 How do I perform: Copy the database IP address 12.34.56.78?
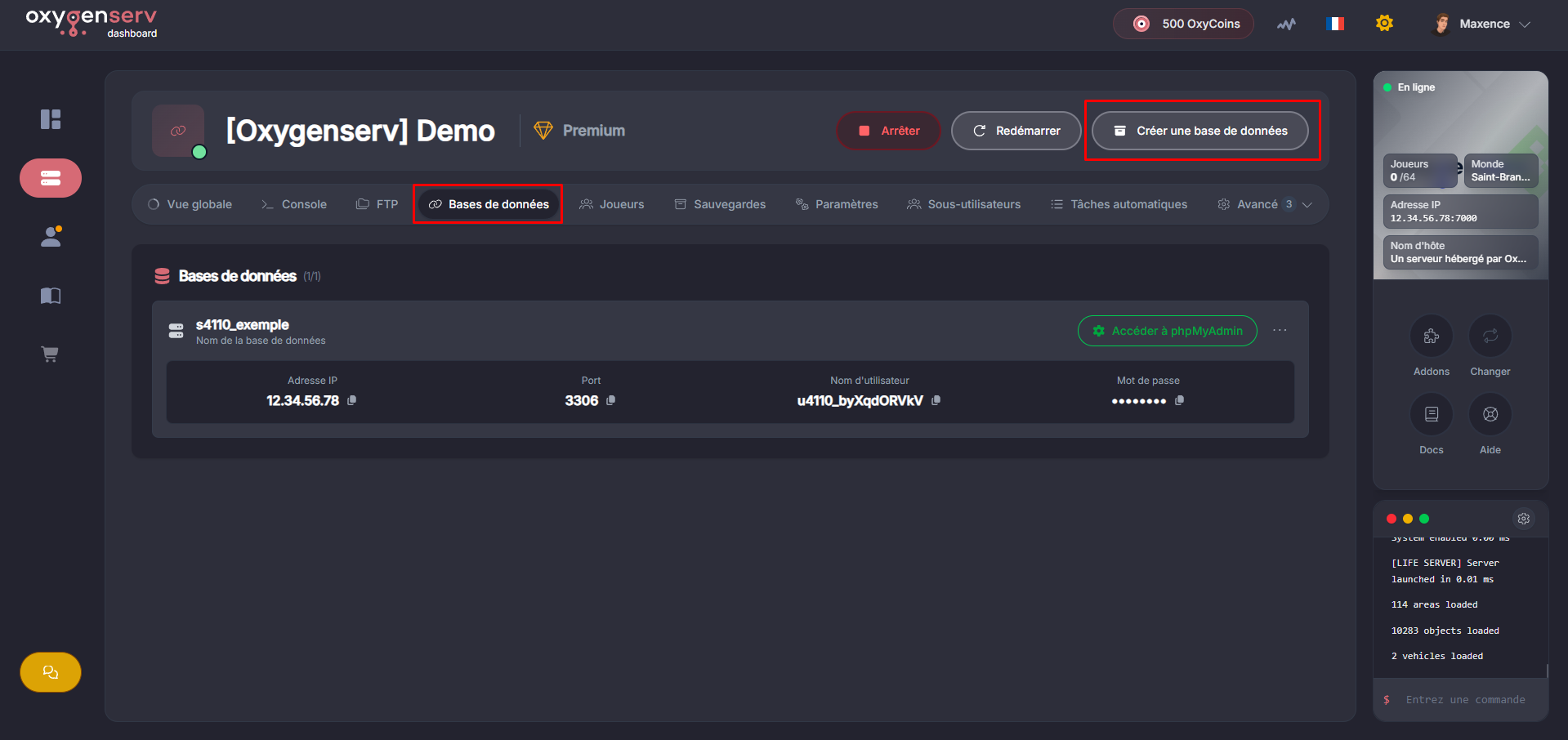(352, 400)
